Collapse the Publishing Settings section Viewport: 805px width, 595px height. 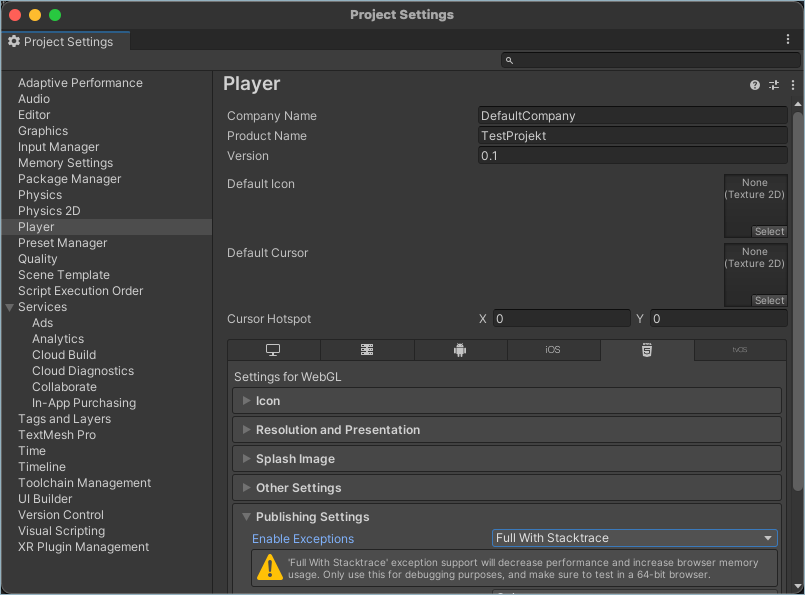pyautogui.click(x=246, y=517)
